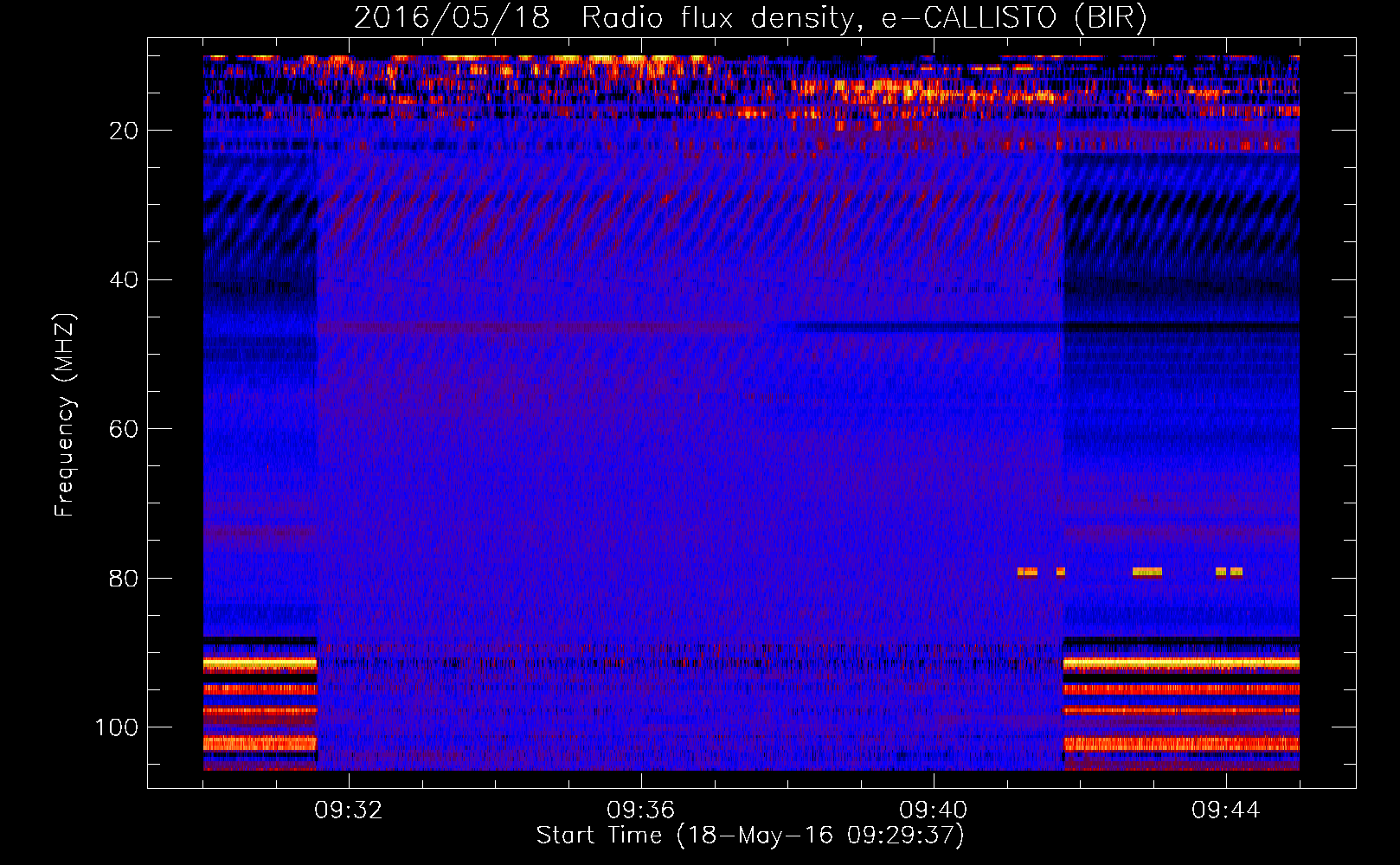Click the plot title "Radio flux density, e-CALLISTO (BIR)"
The image size is (1400, 865).
pos(864,18)
